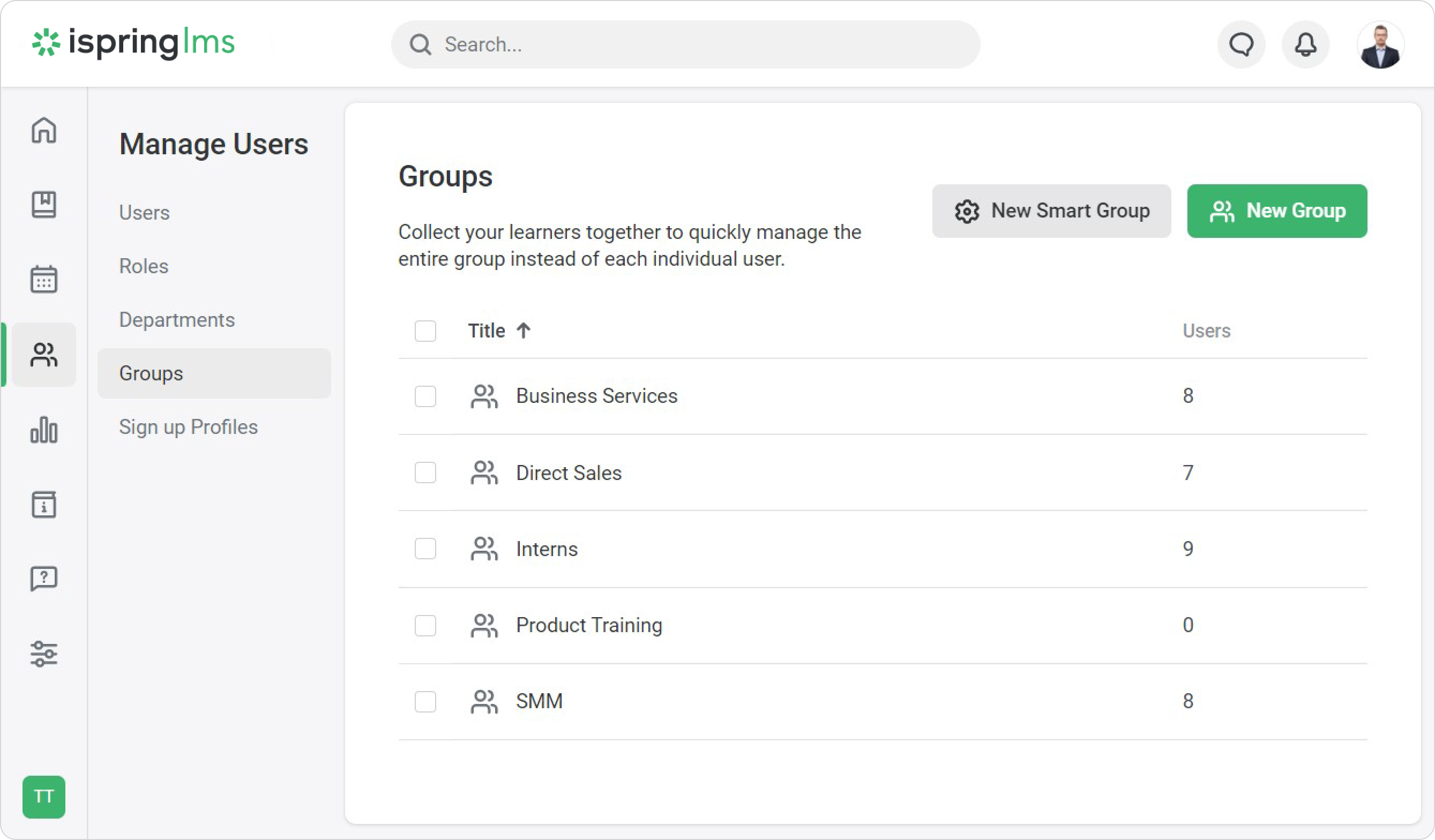The image size is (1435, 840).
Task: Open the help question bubble icon
Action: tap(44, 579)
